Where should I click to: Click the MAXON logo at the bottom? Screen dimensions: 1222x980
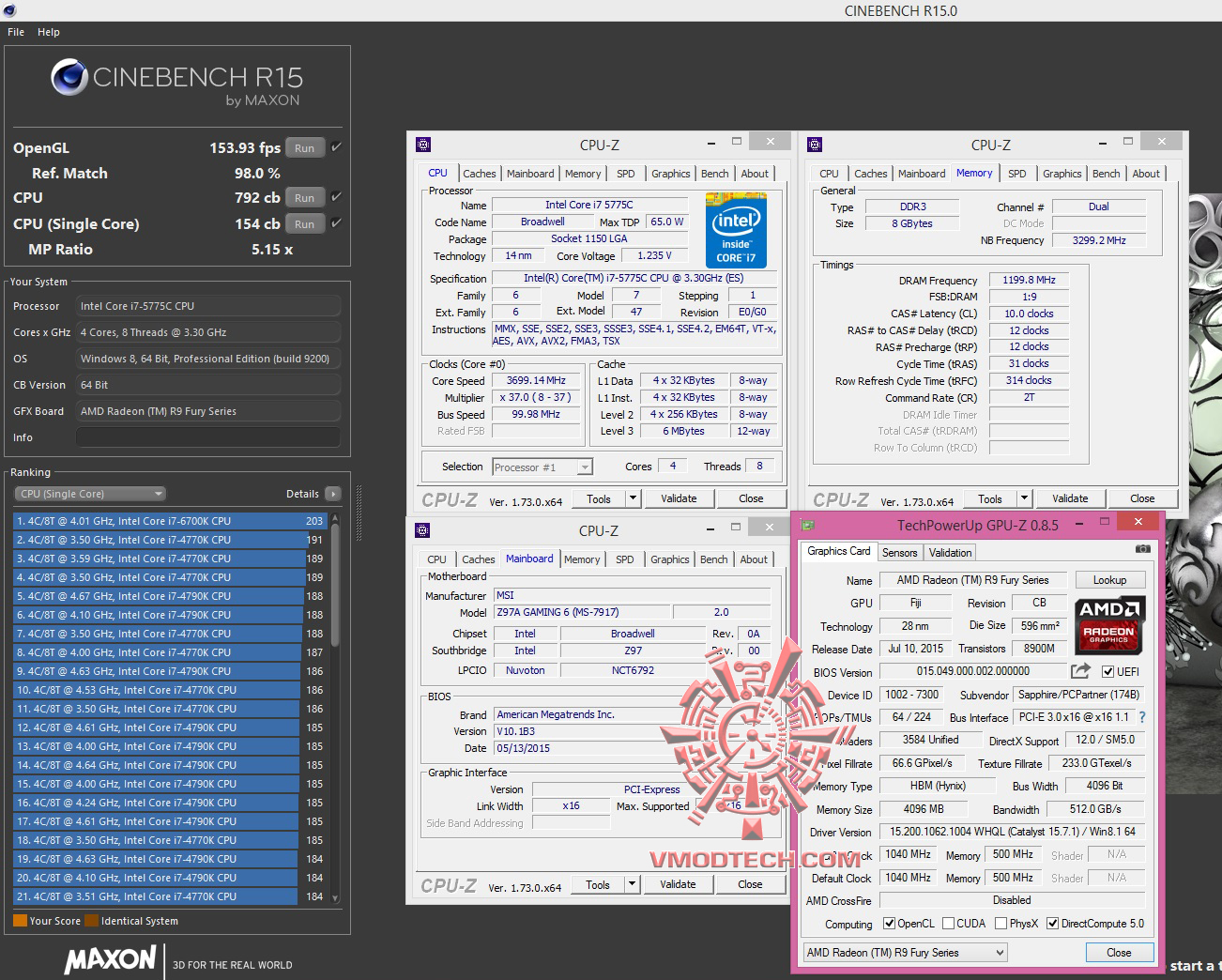coord(111,959)
